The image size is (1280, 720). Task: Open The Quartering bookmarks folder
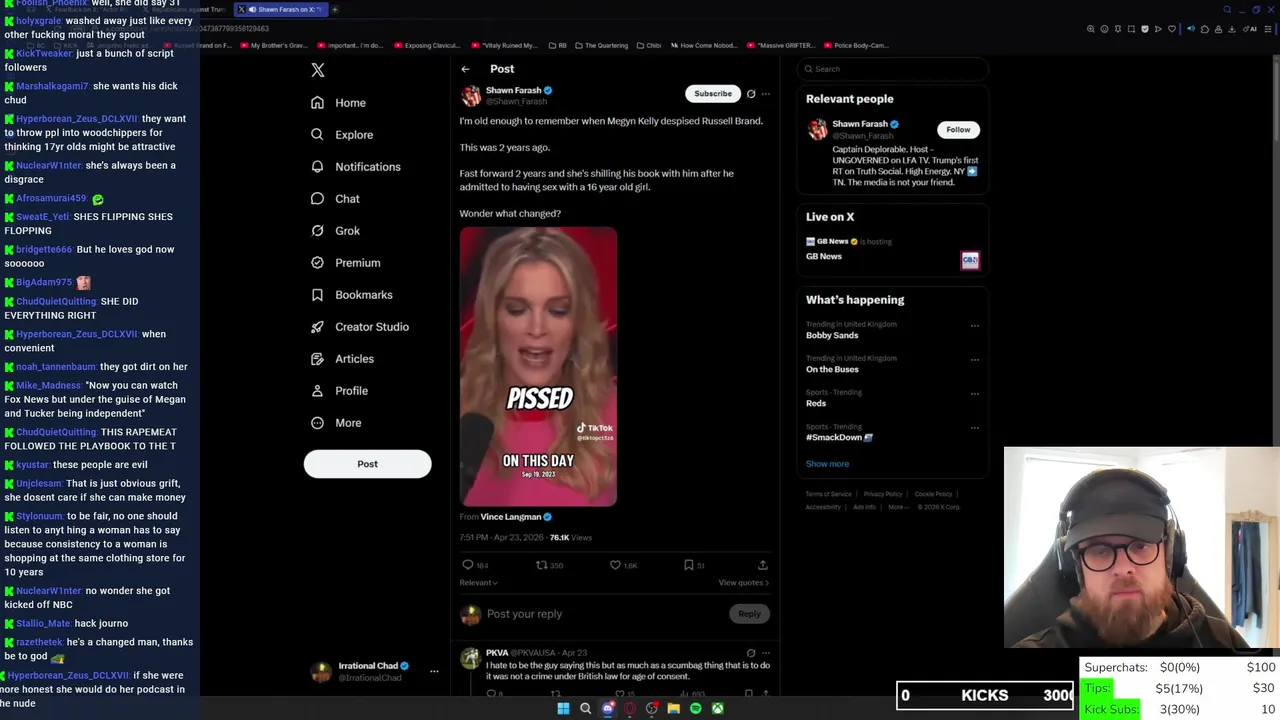coord(601,45)
